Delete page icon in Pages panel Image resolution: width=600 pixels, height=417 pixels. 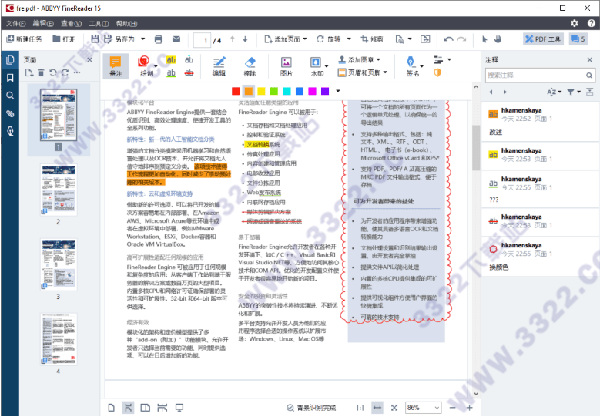(x=41, y=73)
